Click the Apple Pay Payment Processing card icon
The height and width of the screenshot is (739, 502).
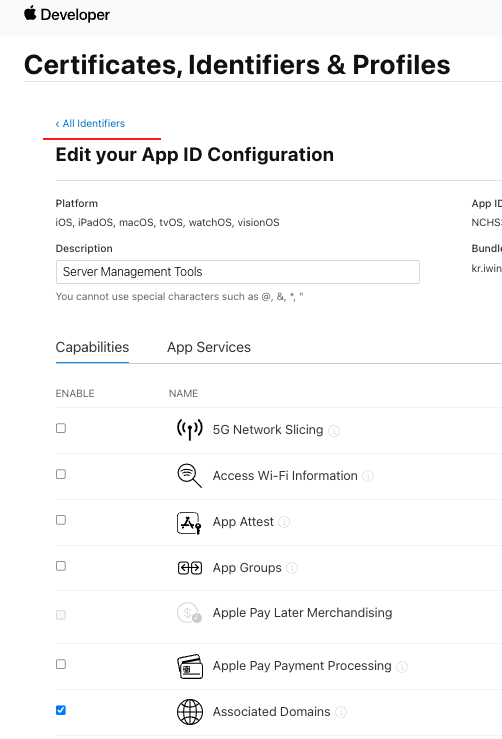click(189, 666)
